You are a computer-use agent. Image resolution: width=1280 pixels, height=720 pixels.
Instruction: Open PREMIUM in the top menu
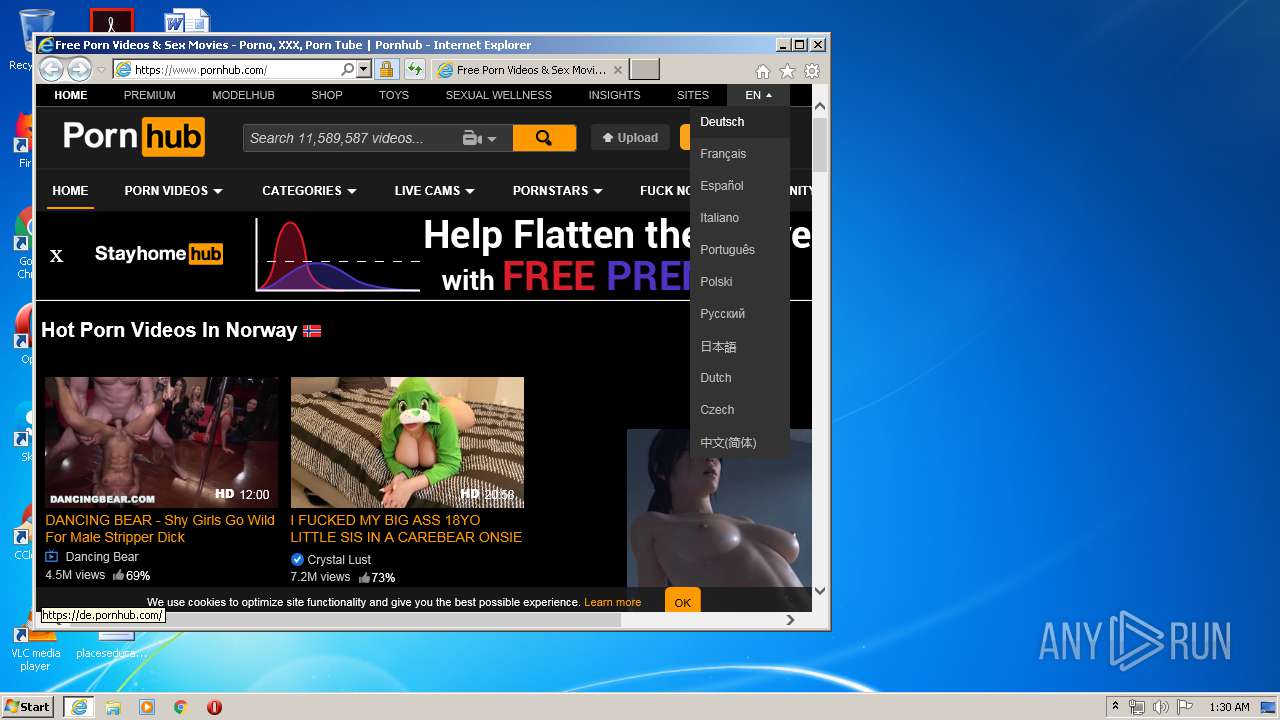150,95
